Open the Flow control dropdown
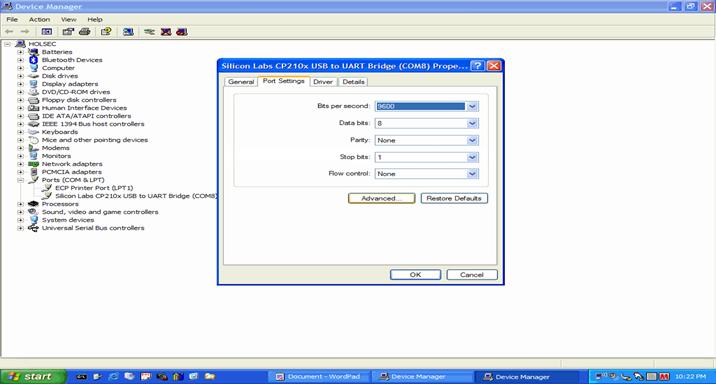The height and width of the screenshot is (384, 716). pos(472,174)
